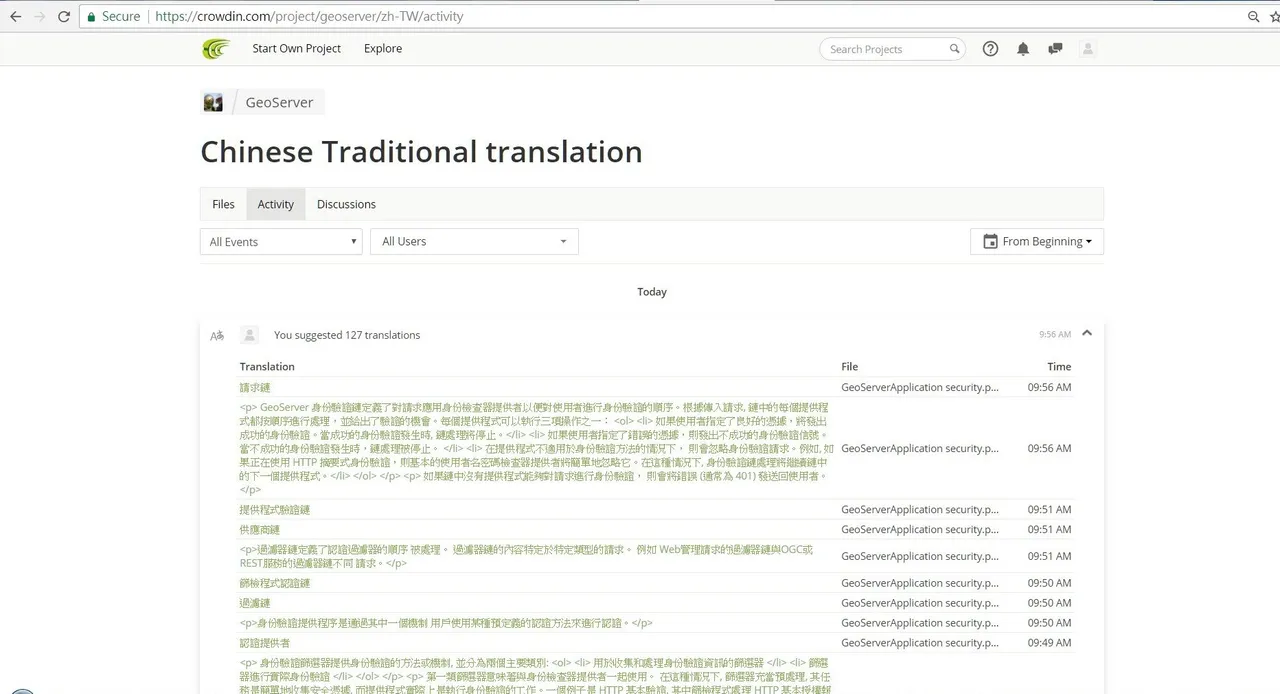Open the 供應商鏈 translation link
This screenshot has height=694, width=1280.
(260, 530)
